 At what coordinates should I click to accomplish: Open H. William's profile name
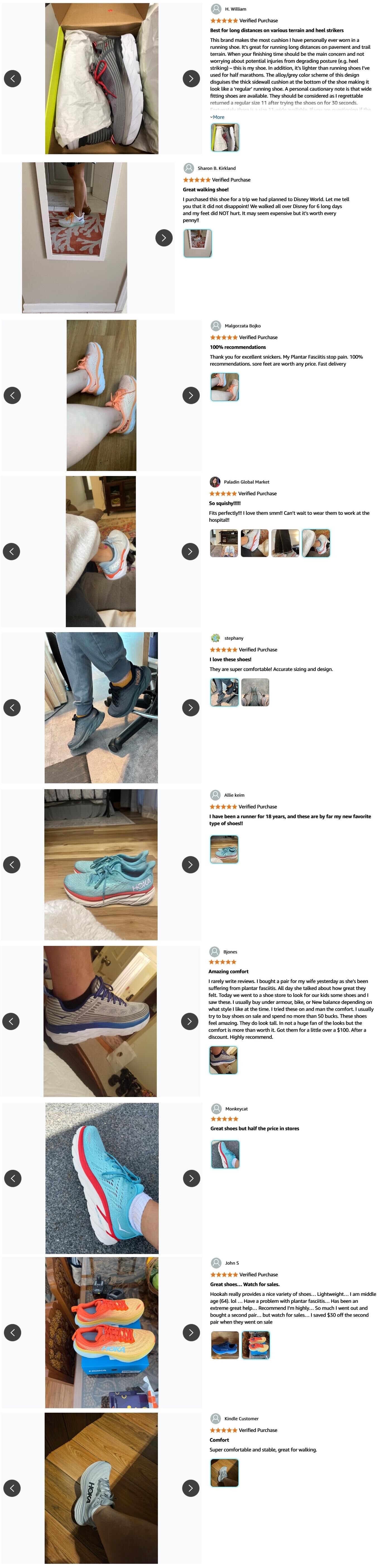(x=235, y=9)
